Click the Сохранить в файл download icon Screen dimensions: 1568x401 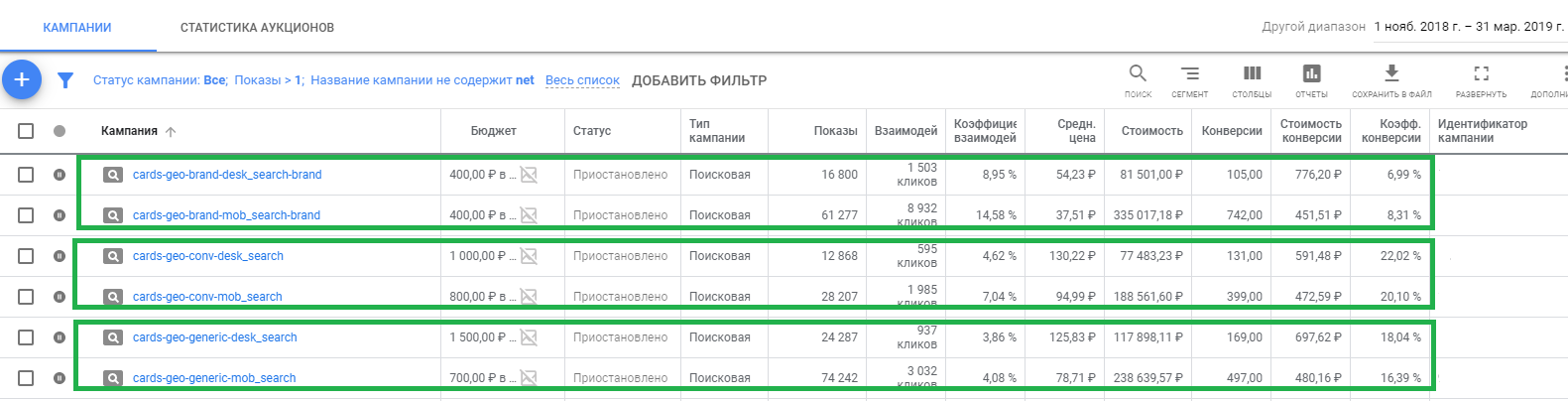click(1391, 74)
